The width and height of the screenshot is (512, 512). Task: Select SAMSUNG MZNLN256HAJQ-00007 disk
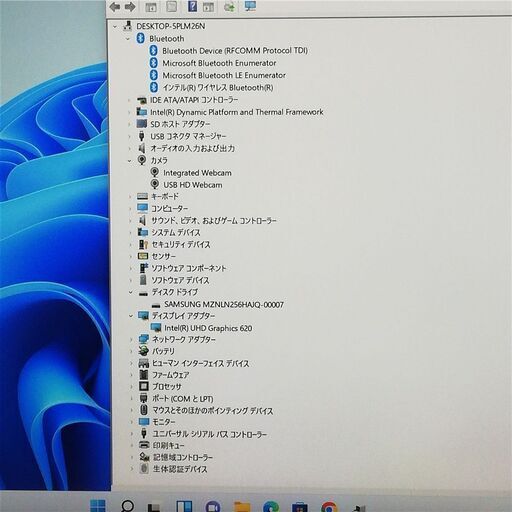pos(224,304)
